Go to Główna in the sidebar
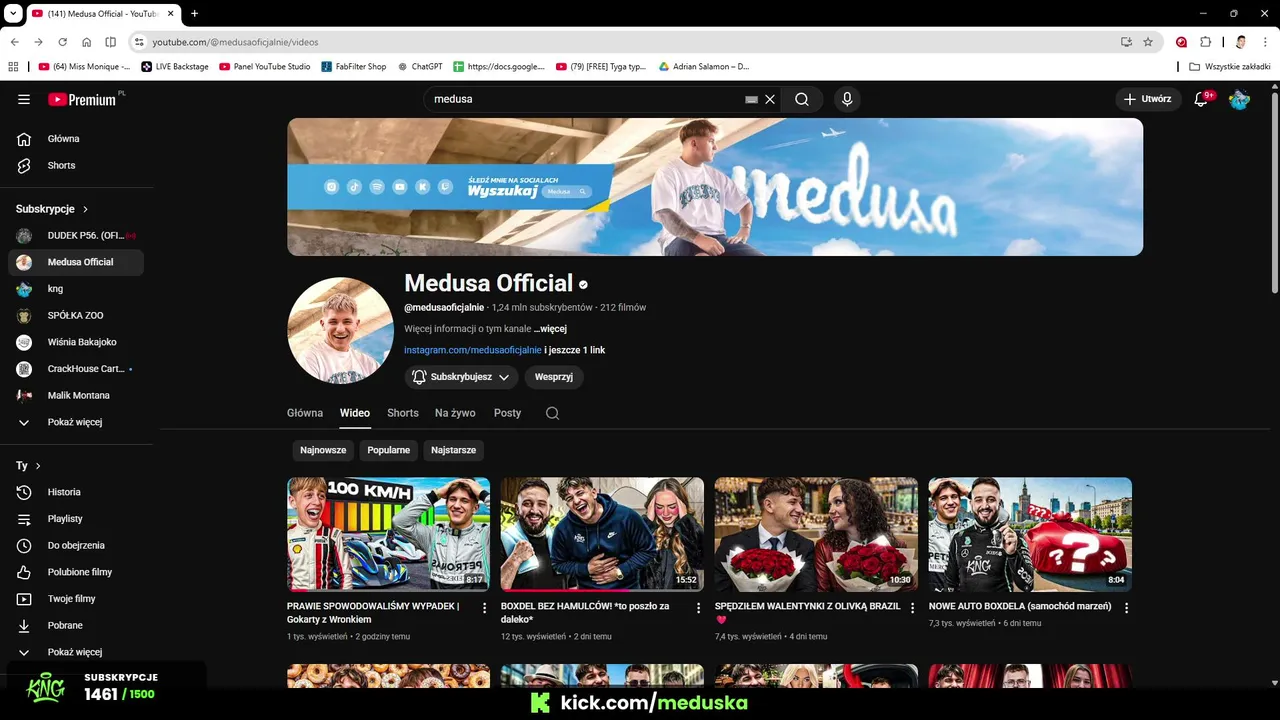Image resolution: width=1280 pixels, height=720 pixels. pos(76,139)
